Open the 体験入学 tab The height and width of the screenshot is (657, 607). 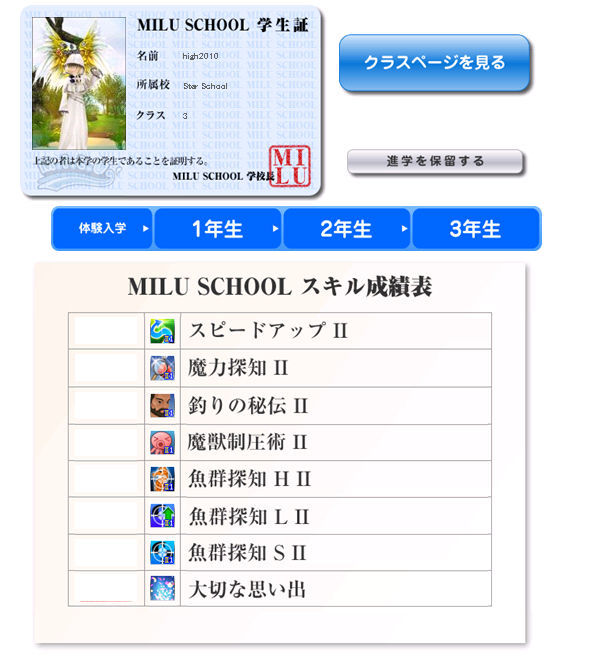pos(103,229)
